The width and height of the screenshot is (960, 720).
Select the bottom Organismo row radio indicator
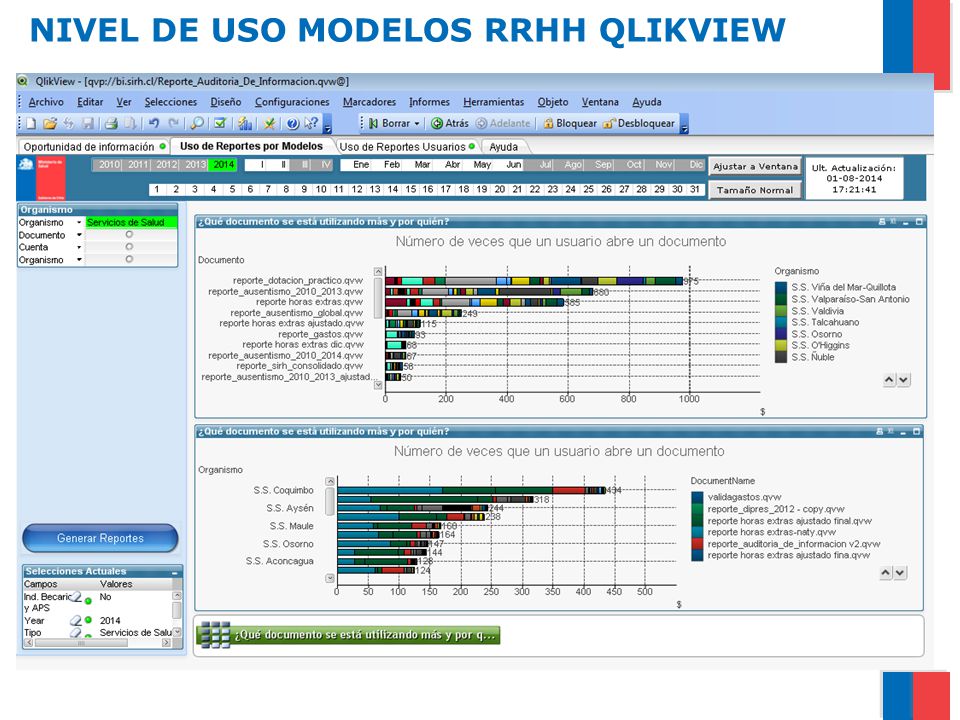pos(129,260)
